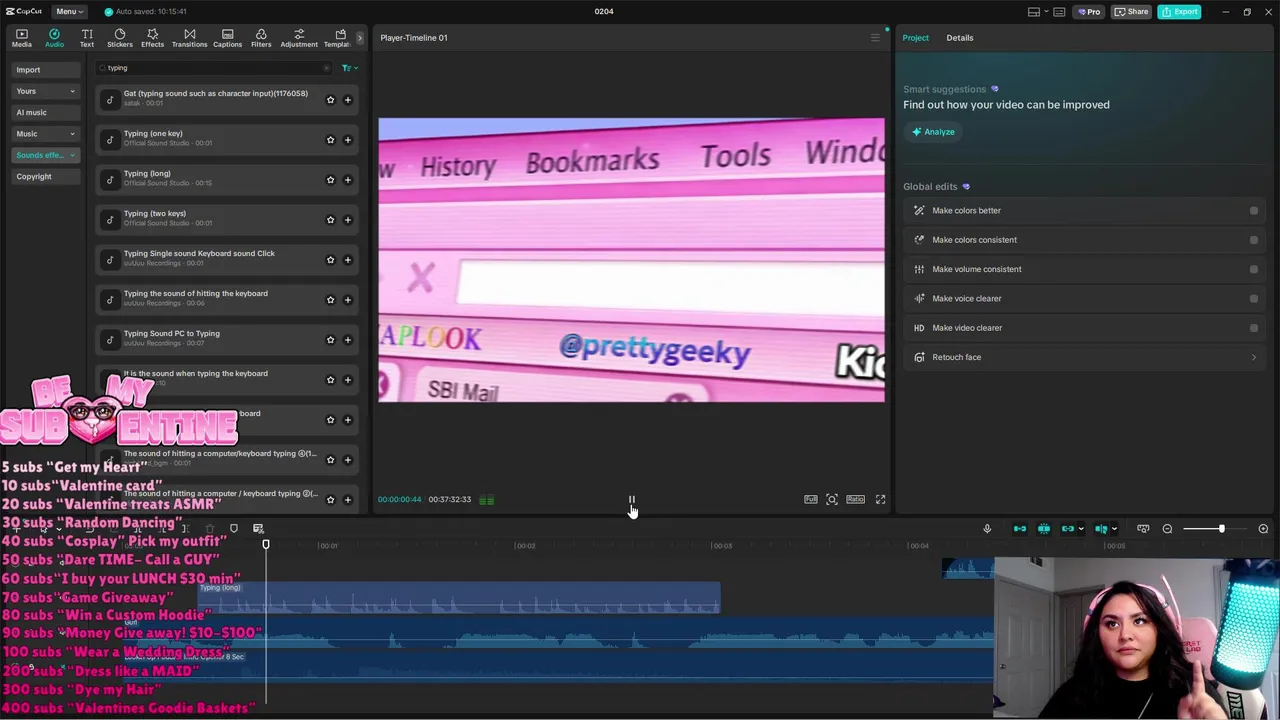Toggle the 'Make volume consistent' option
Viewport: 1280px width, 720px height.
tap(1254, 269)
